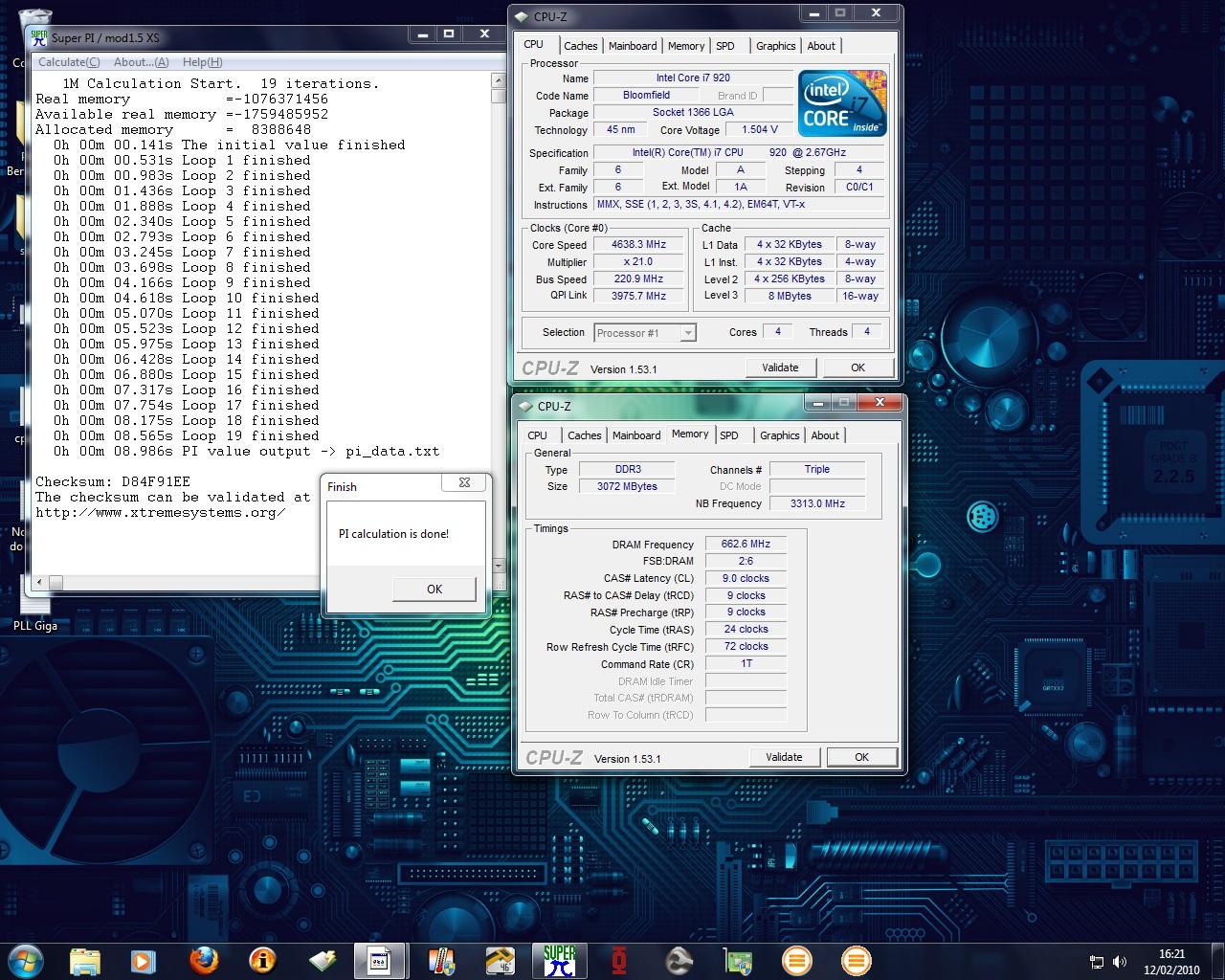Open Firefox from the taskbar
This screenshot has height=980, width=1225.
203,960
